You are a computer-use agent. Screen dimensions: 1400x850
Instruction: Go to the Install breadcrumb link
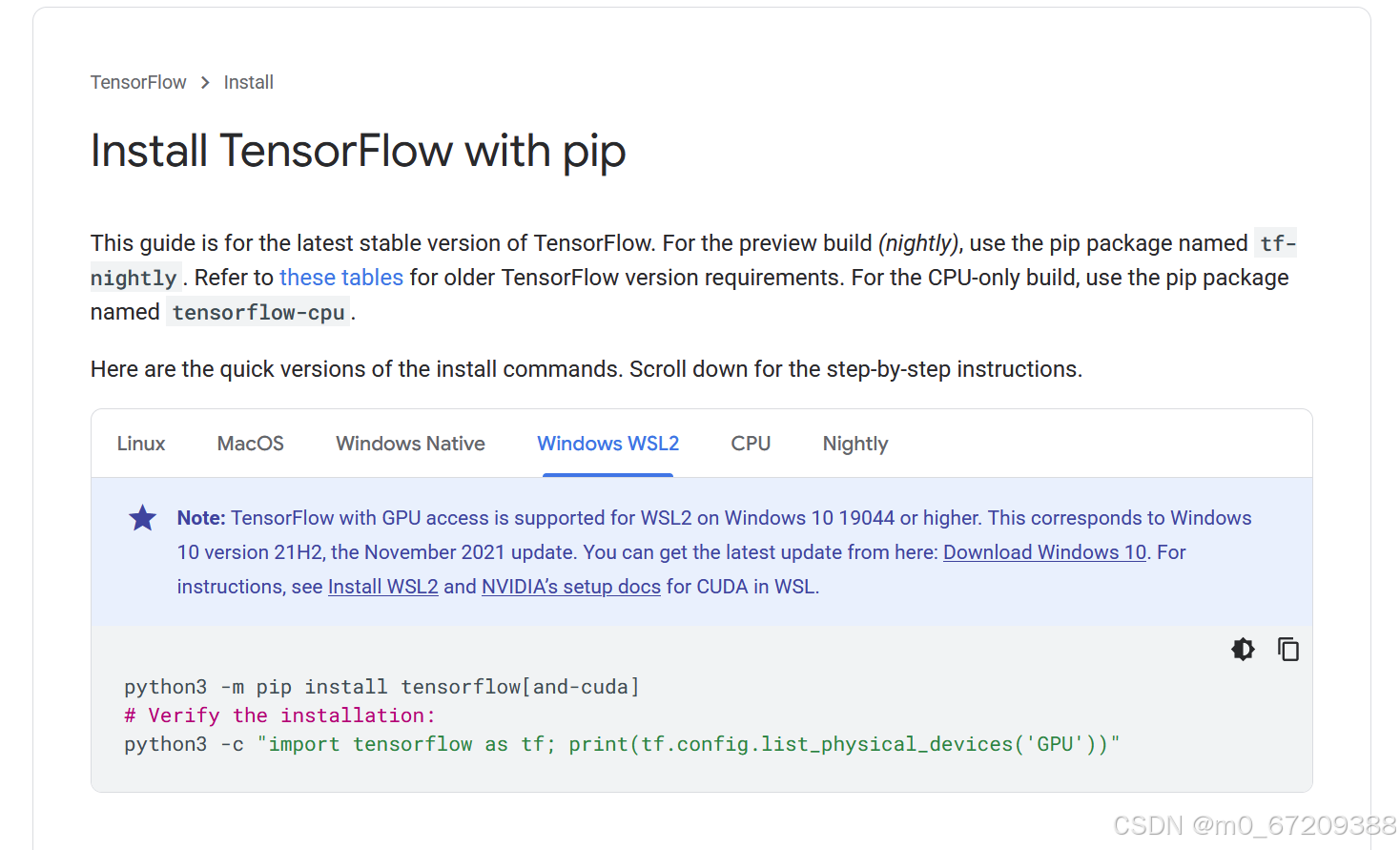click(249, 83)
